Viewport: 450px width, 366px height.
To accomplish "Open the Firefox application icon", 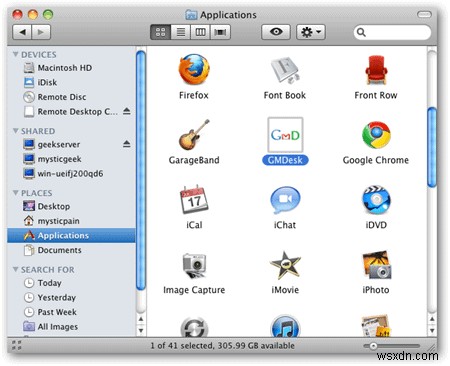I will (194, 69).
